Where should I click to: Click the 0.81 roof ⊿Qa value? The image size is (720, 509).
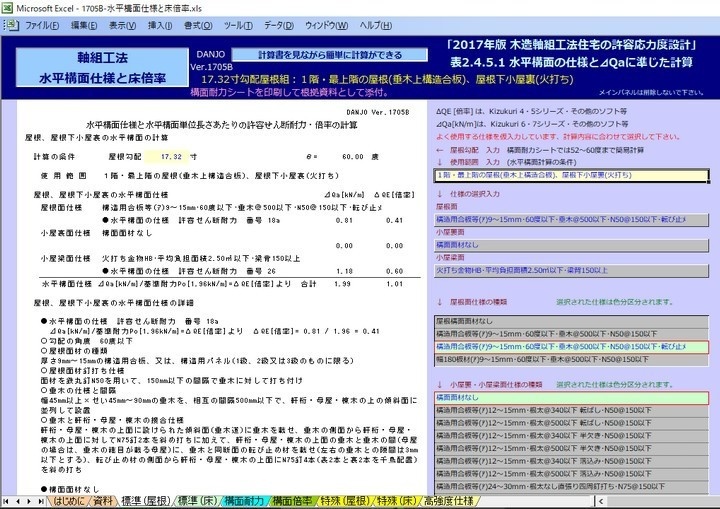click(344, 221)
